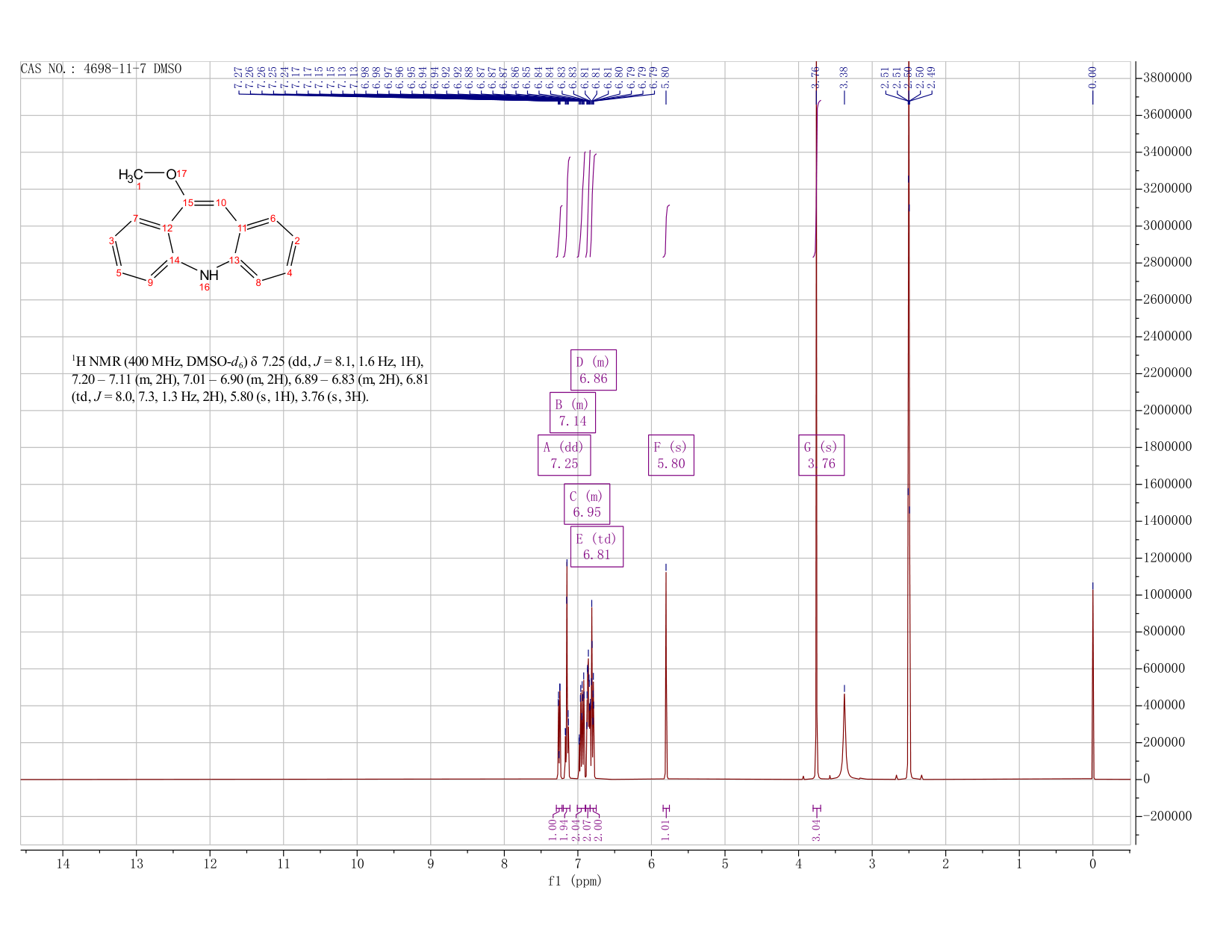Click the 'CAS NO.: 4698-11-7 DMSO' title text

tap(101, 69)
